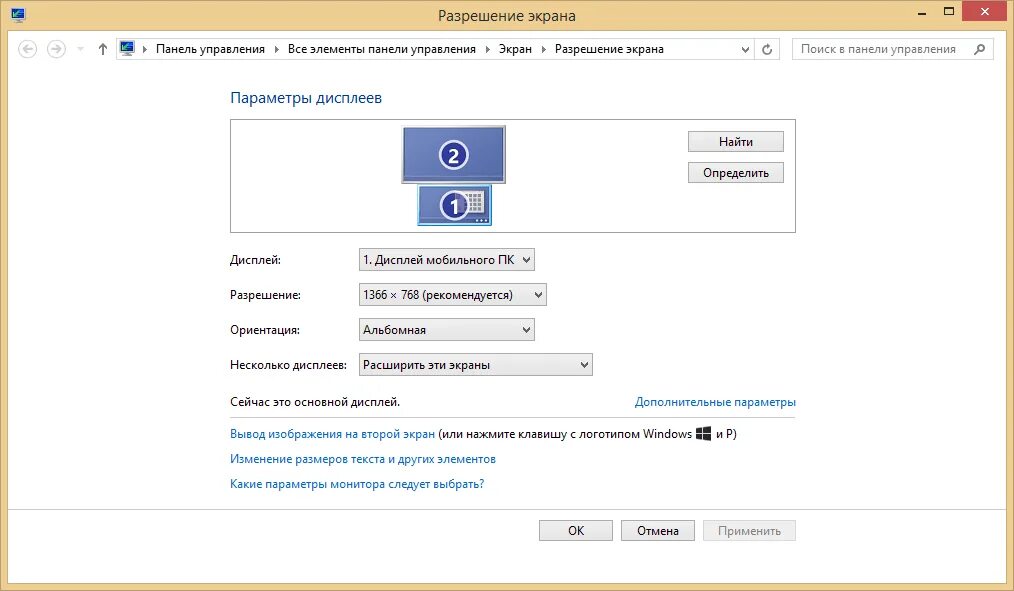
Task: Expand arrow after Все элементы панели управления
Action: pyautogui.click(x=488, y=49)
